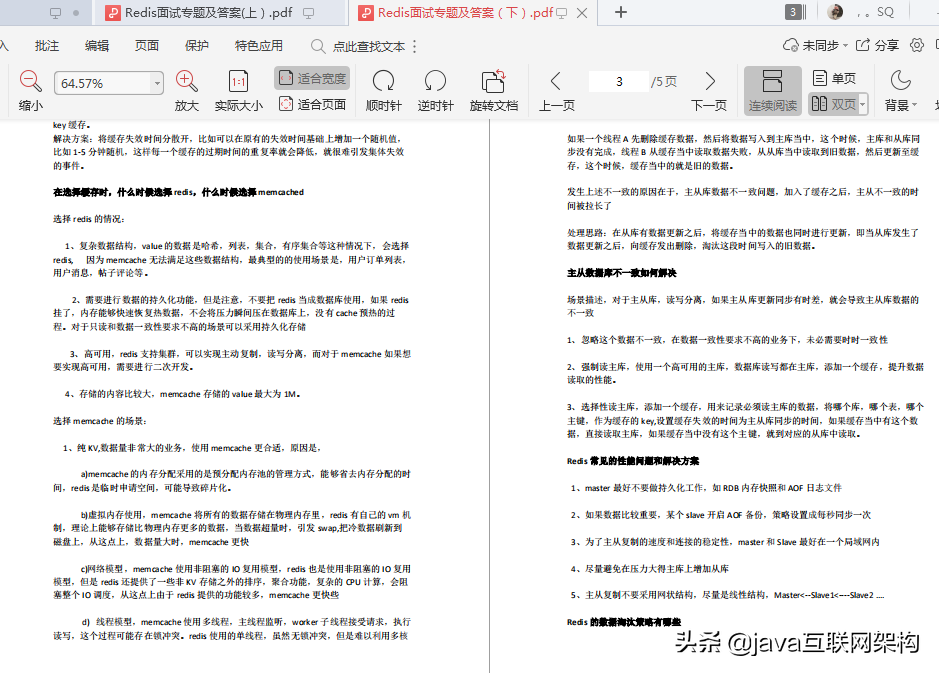Click the monitor icon on first tab

point(55,13)
